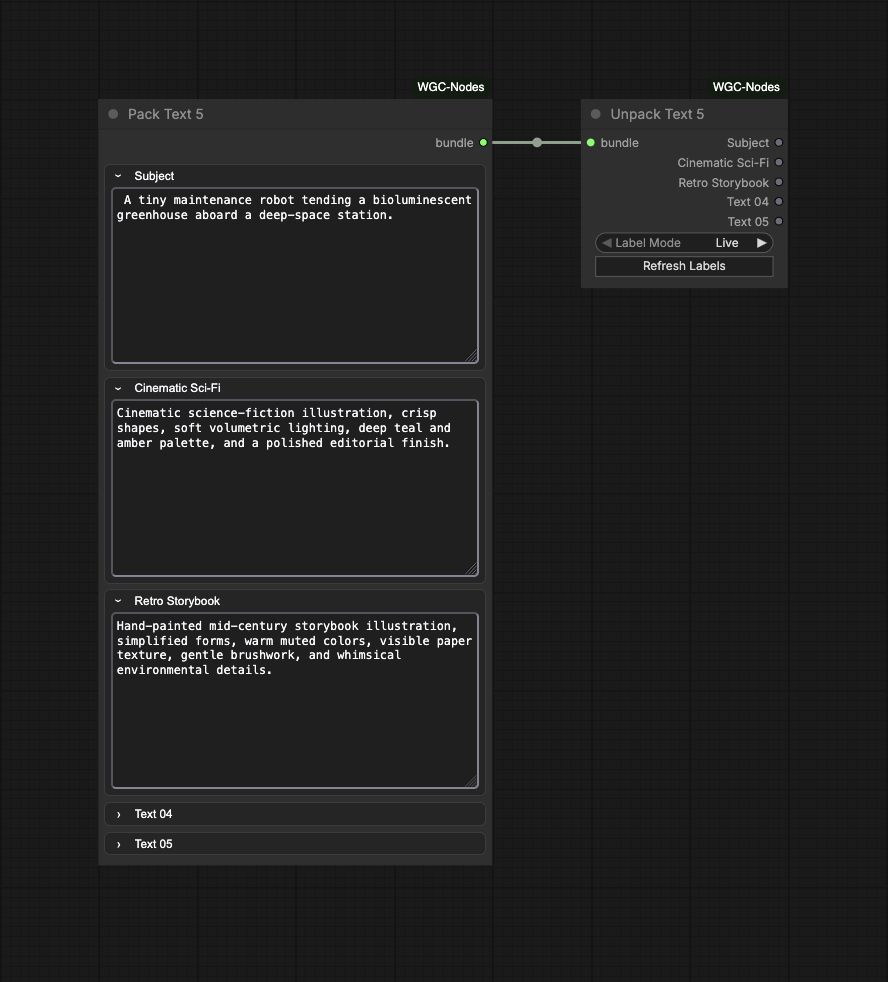Screen dimensions: 888x982
Task: Expand the Text 04 section
Action: (x=295, y=814)
